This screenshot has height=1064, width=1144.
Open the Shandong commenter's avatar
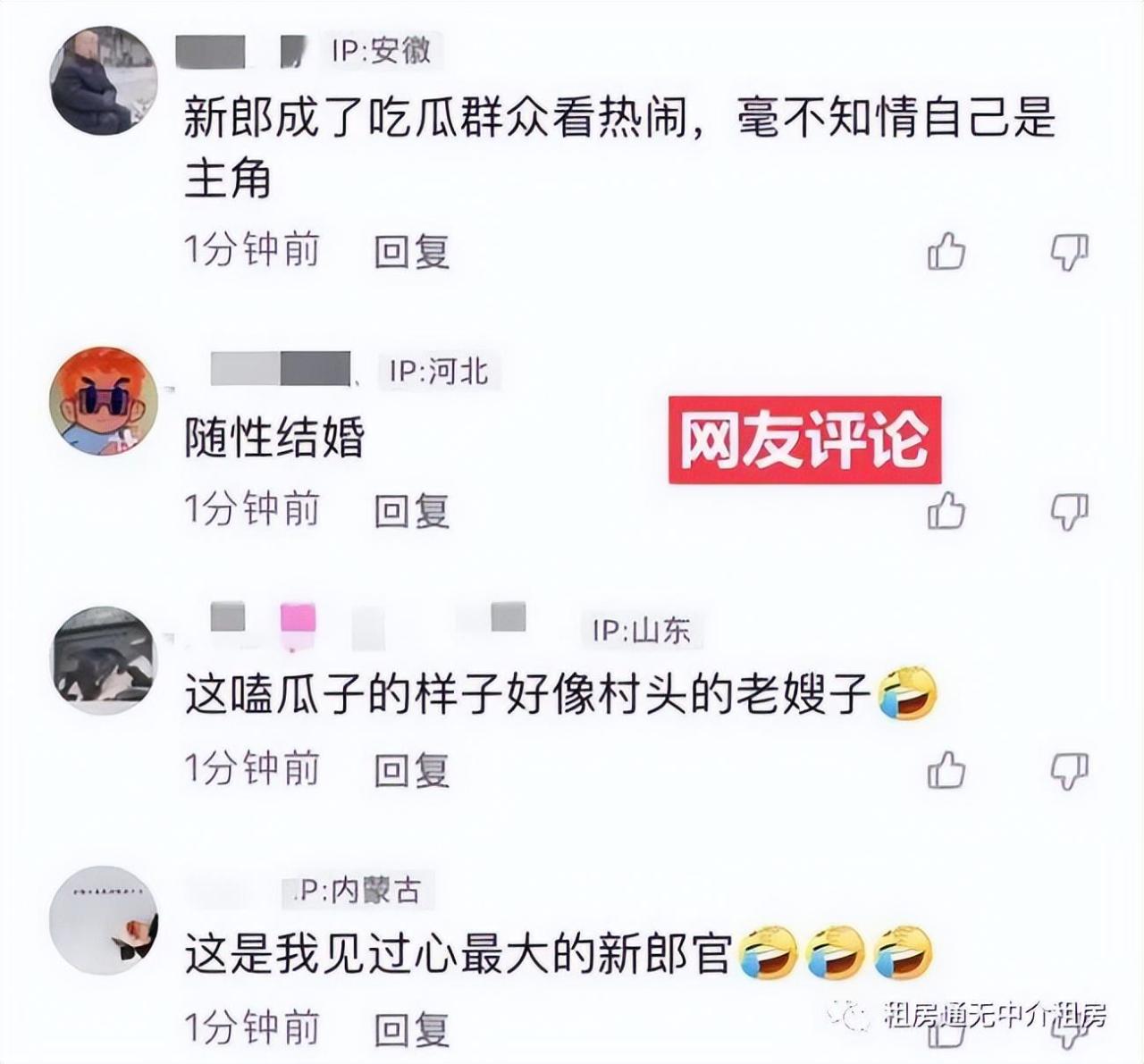(104, 660)
